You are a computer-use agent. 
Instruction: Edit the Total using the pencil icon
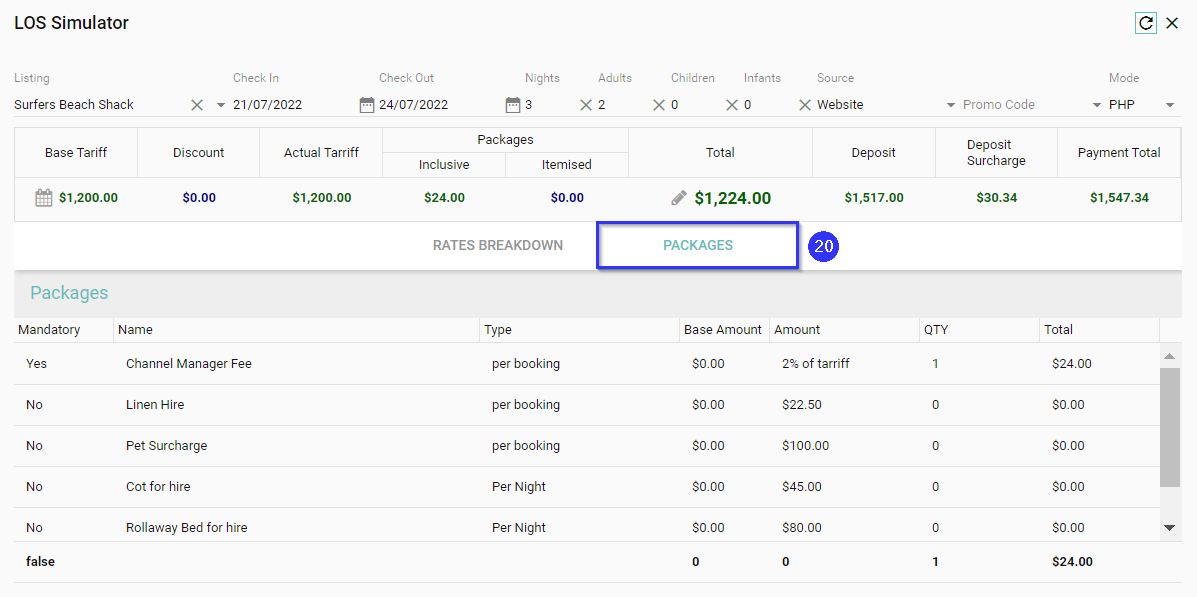[x=679, y=198]
